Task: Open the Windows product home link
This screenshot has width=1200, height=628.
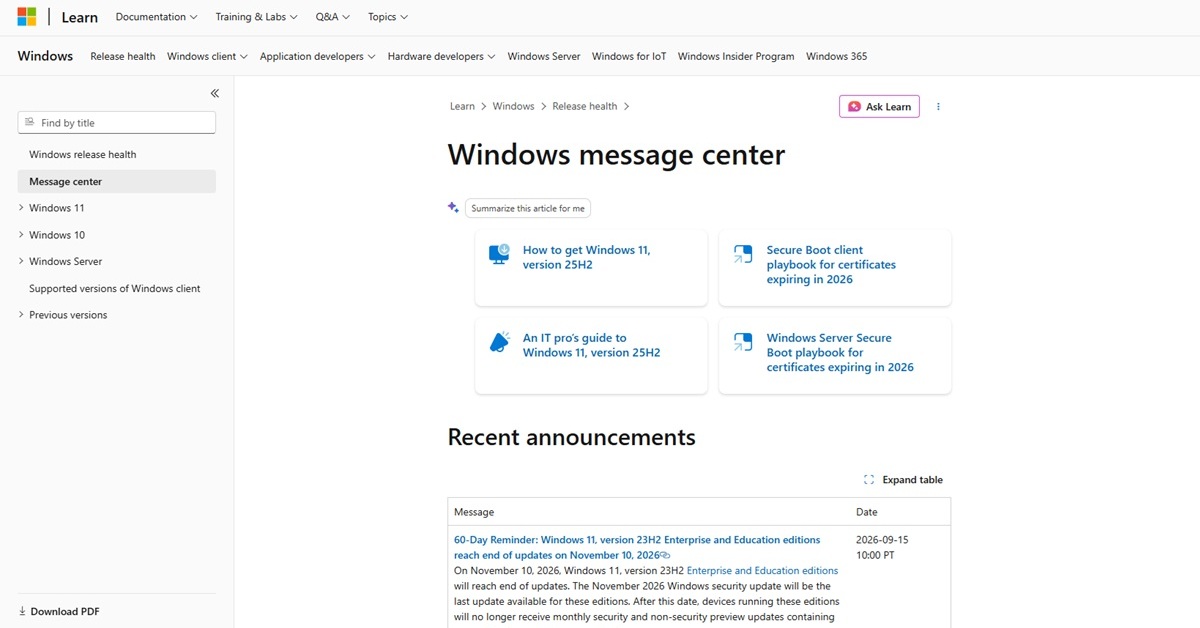Action: click(x=45, y=56)
